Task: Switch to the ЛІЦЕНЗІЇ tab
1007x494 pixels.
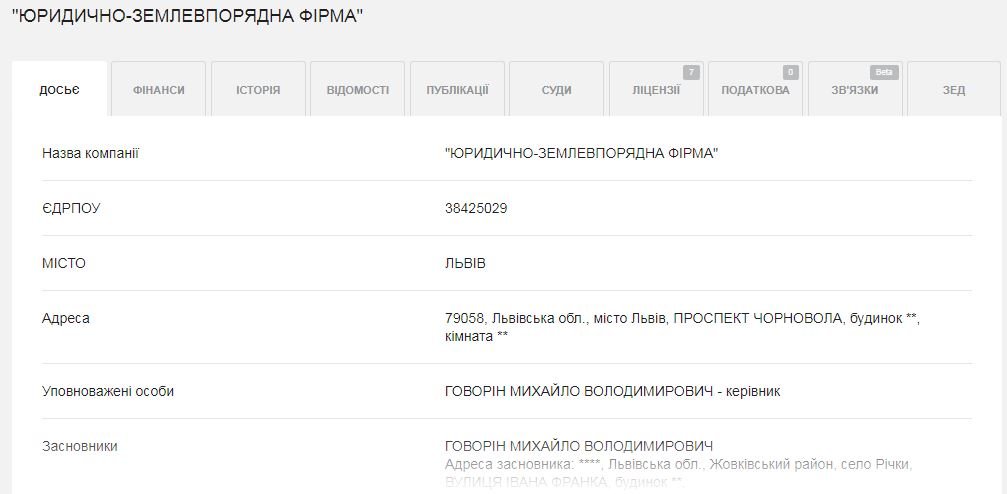Action: point(656,89)
